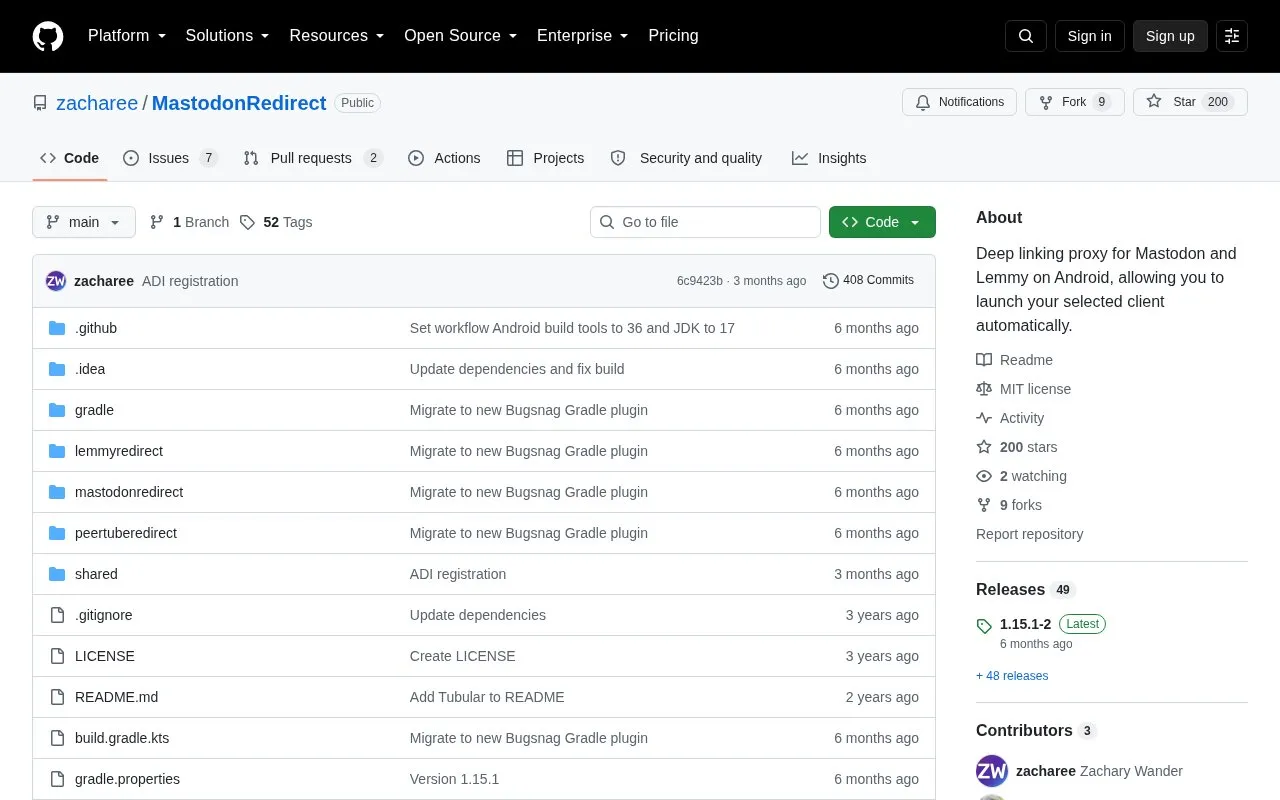The image size is (1280, 800).
Task: View the 408 Commits history link
Action: coord(868,281)
